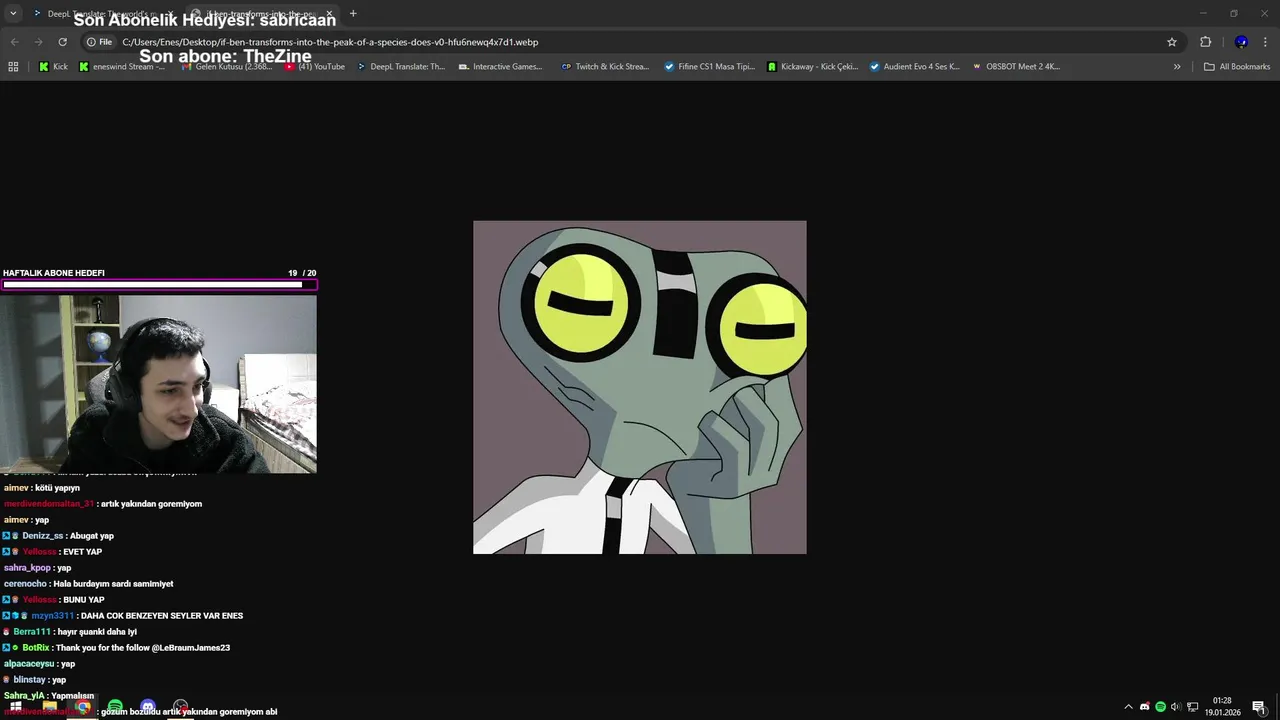
Task: Reload the page with refresh icon
Action: 62,42
